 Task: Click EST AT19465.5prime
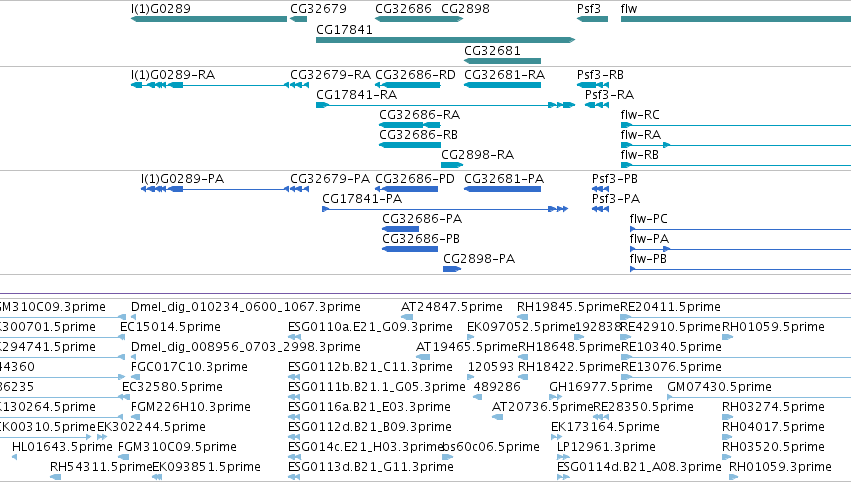click(x=467, y=347)
